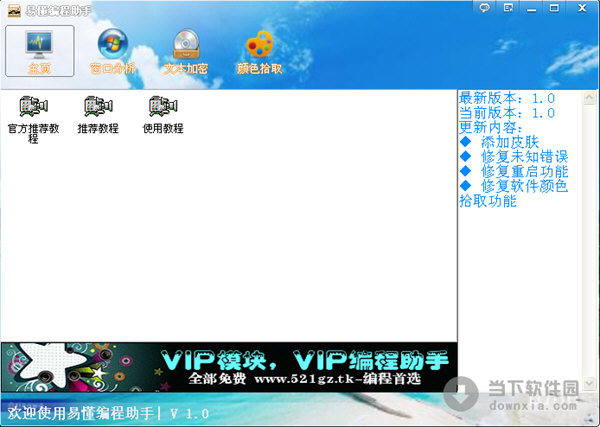Image resolution: width=600 pixels, height=427 pixels.
Task: Click the scroll down arrow in update panel
Action: (x=590, y=383)
